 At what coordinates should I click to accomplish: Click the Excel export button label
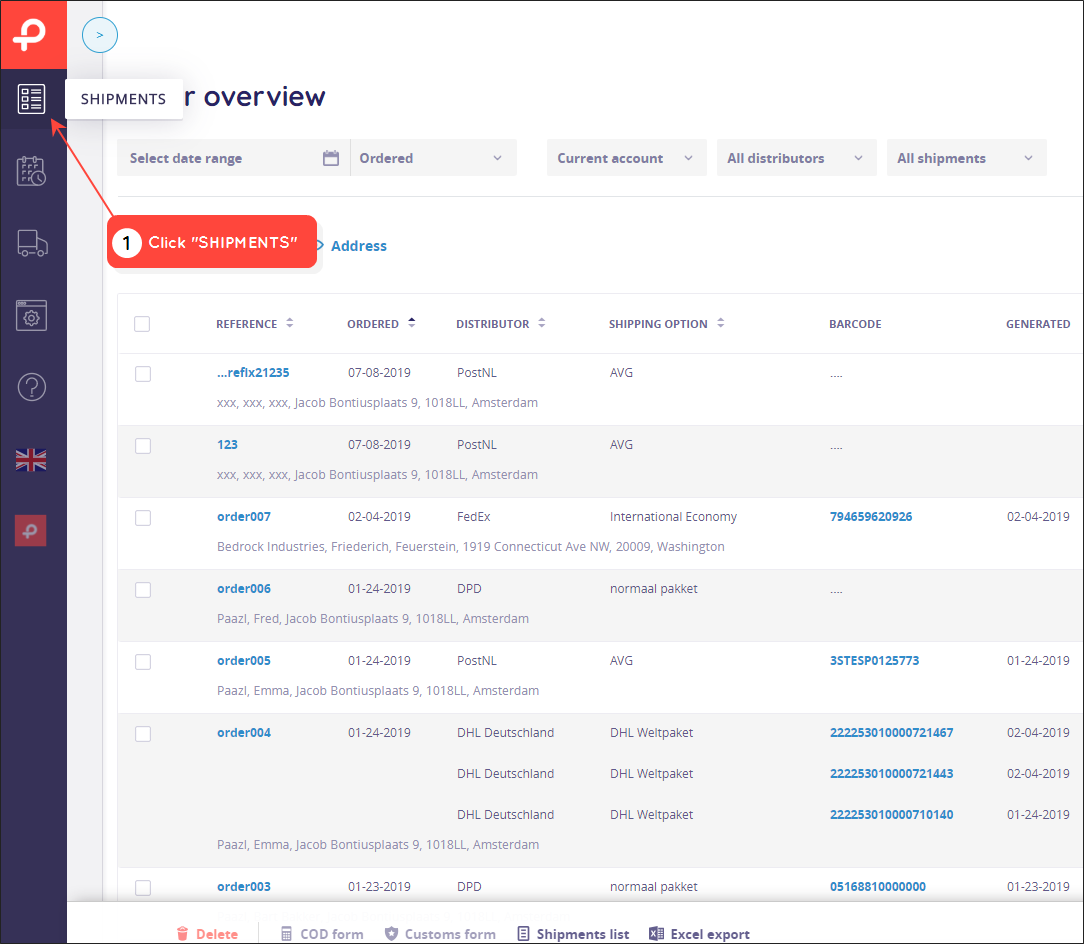pyautogui.click(x=710, y=934)
